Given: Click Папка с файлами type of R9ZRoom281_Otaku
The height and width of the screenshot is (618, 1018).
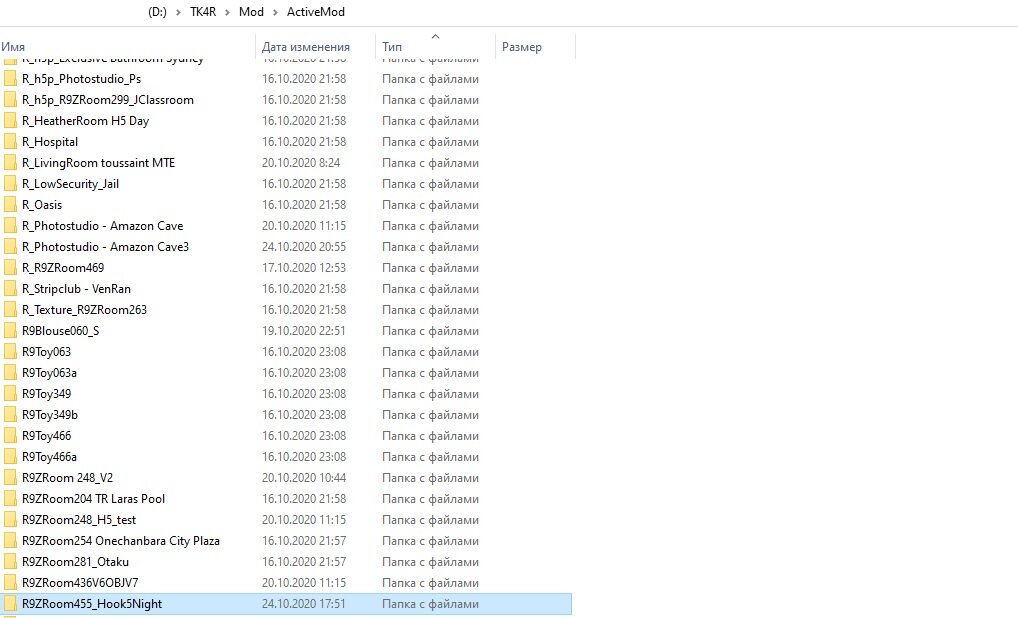Looking at the screenshot, I should (x=430, y=562).
